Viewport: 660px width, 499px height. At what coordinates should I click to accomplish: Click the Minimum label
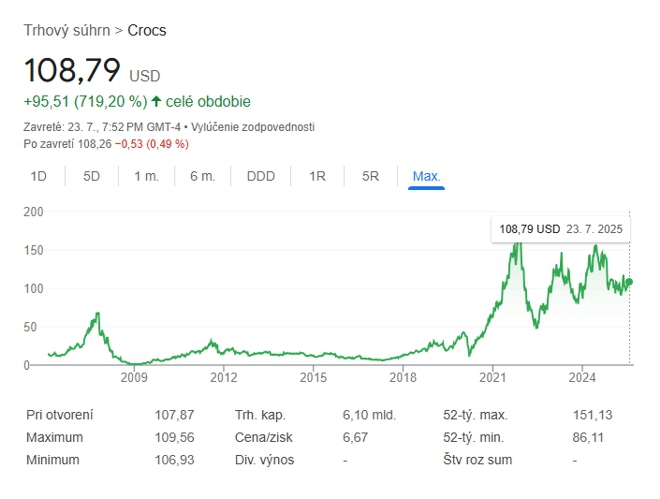(53, 460)
